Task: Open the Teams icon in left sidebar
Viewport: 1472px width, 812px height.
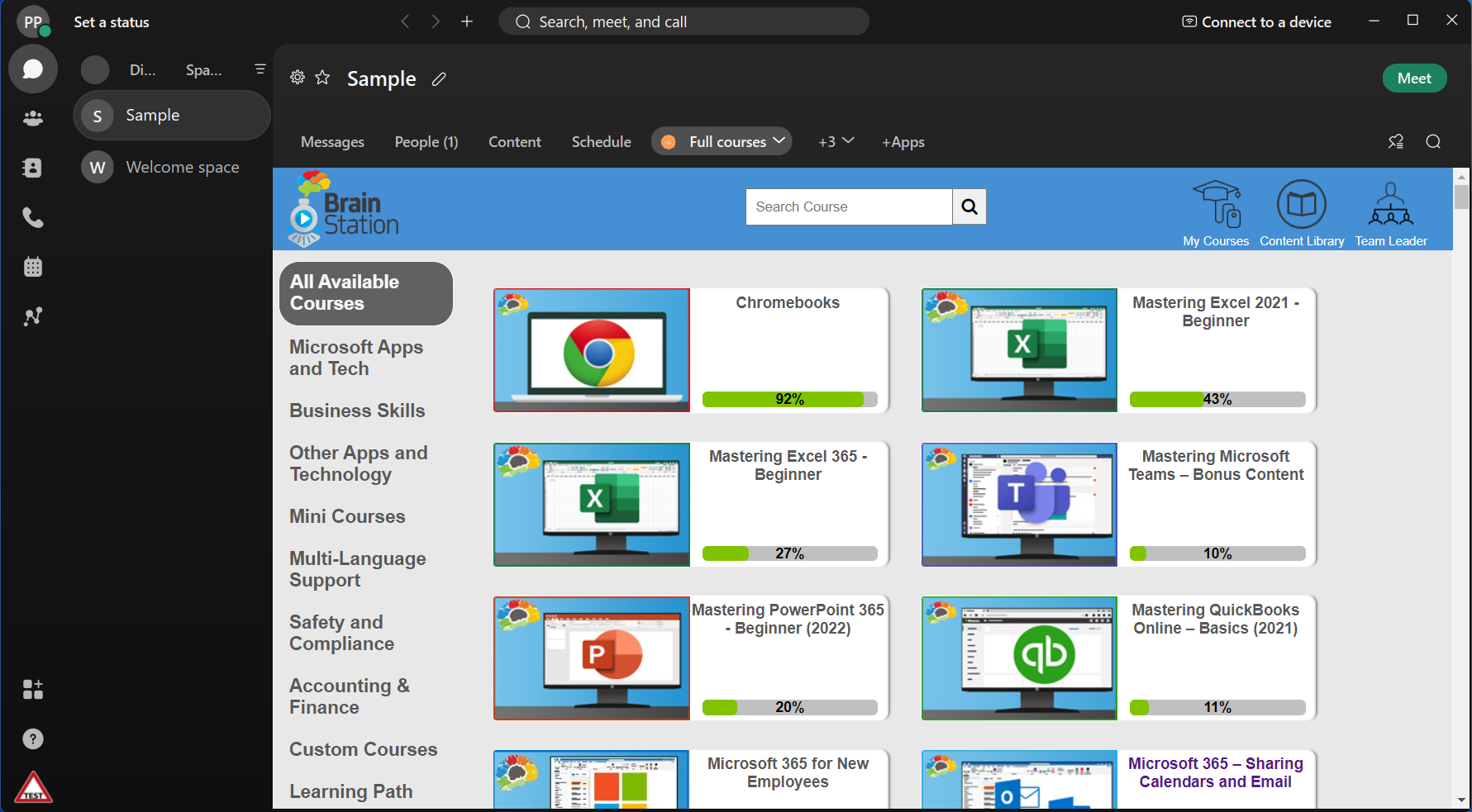Action: 33,118
